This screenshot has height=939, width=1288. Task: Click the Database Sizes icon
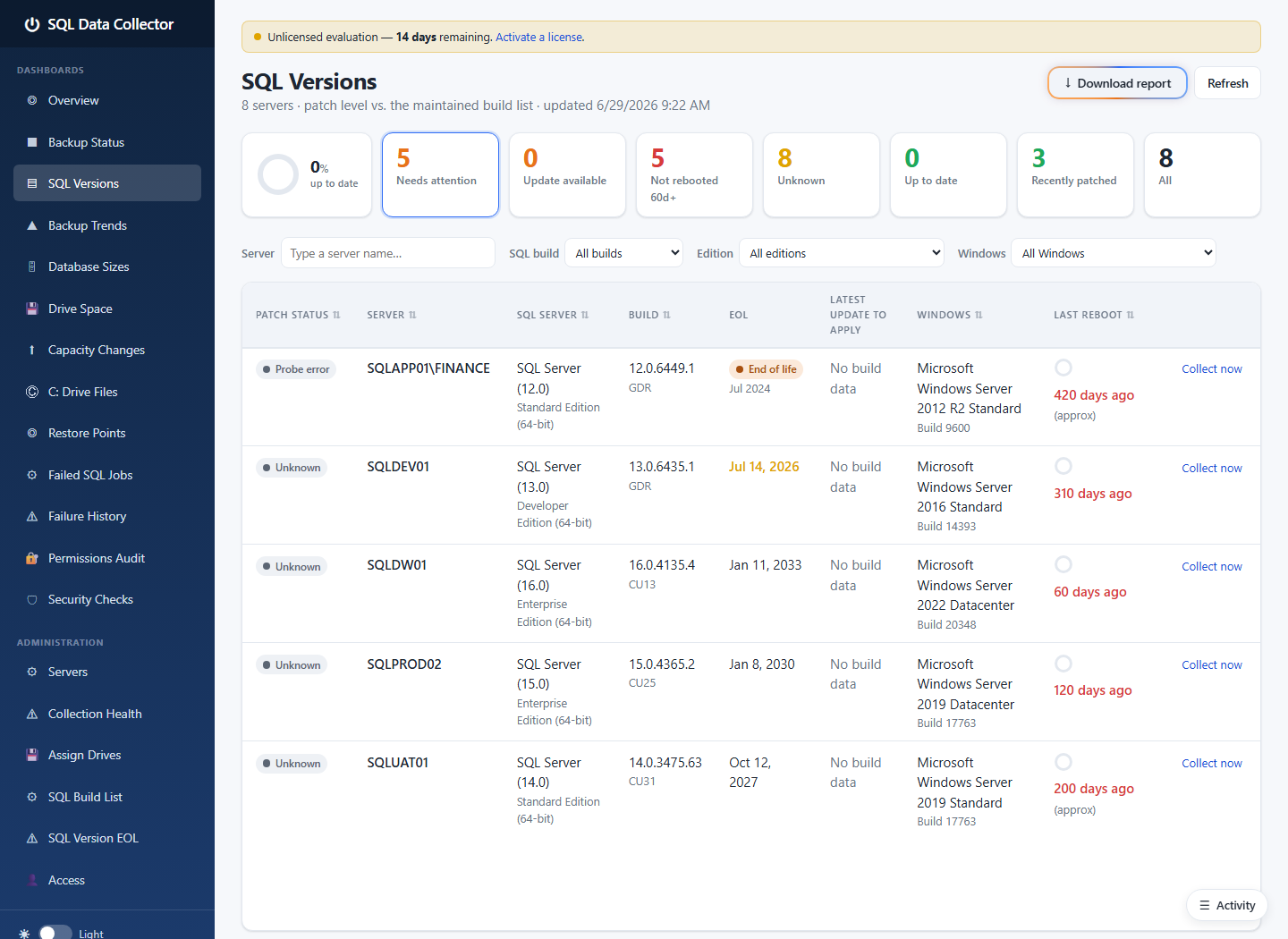pos(32,266)
